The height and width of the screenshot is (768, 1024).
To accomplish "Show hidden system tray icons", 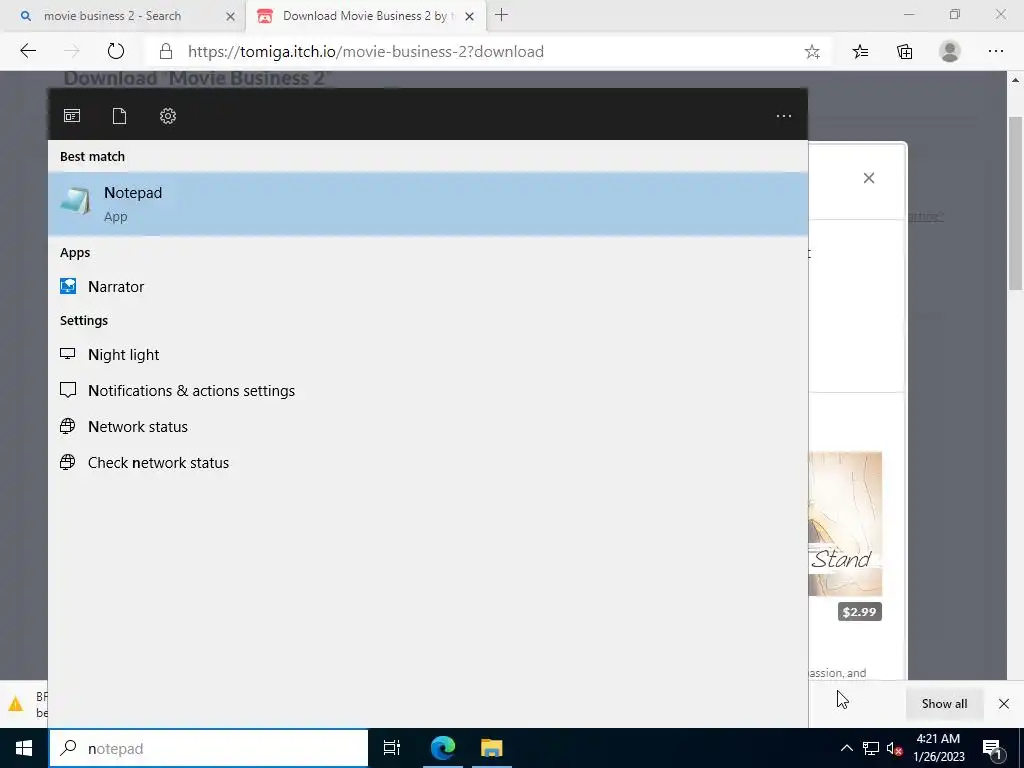I will 846,748.
